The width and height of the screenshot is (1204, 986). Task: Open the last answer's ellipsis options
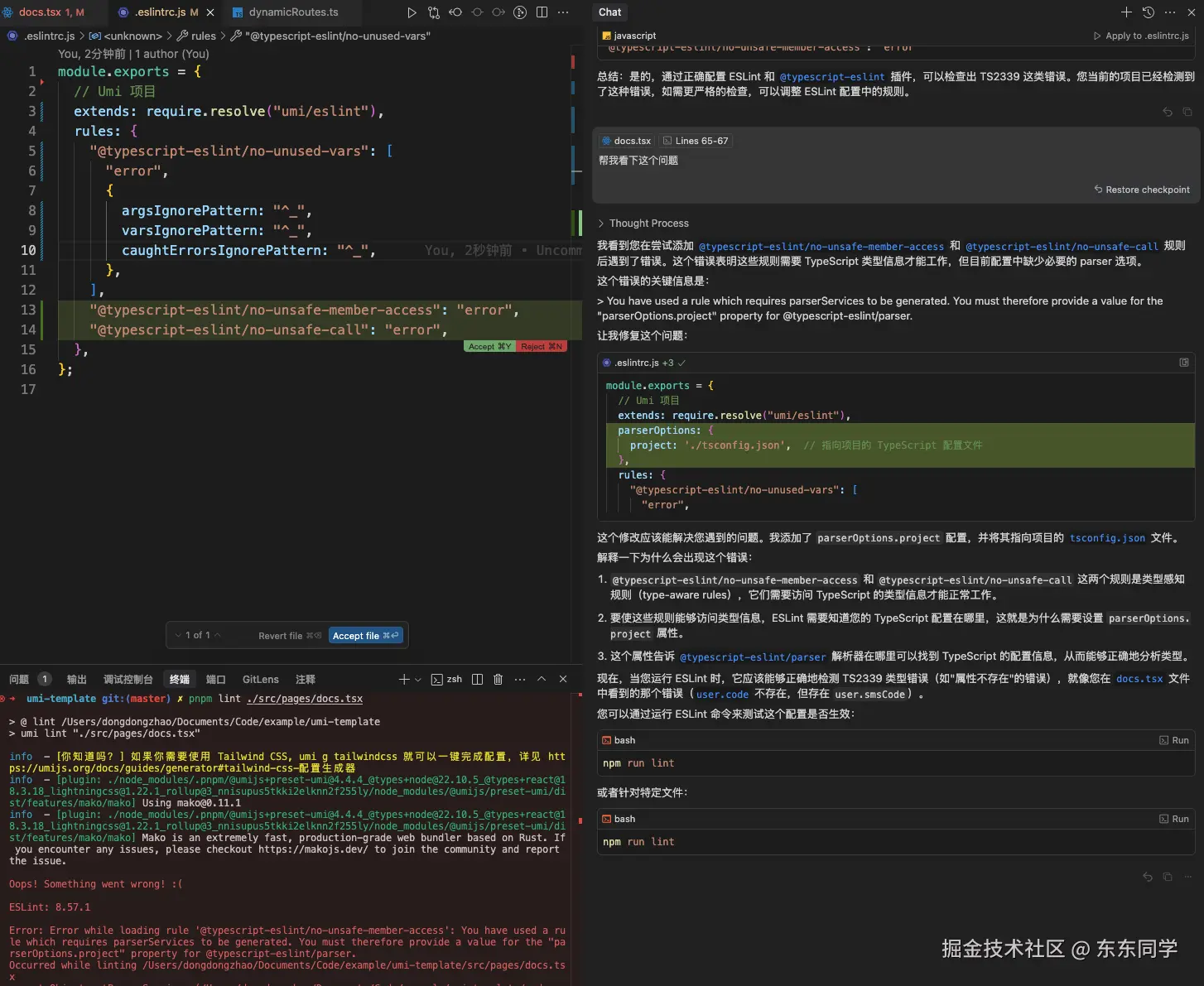1187,877
